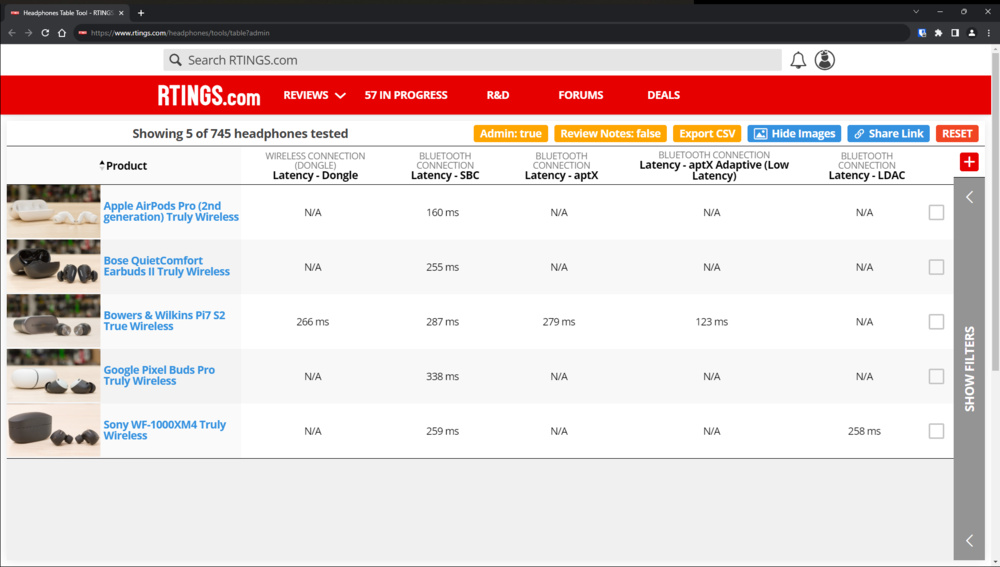The width and height of the screenshot is (1000, 567).
Task: Open a new browser tab
Action: (x=141, y=13)
